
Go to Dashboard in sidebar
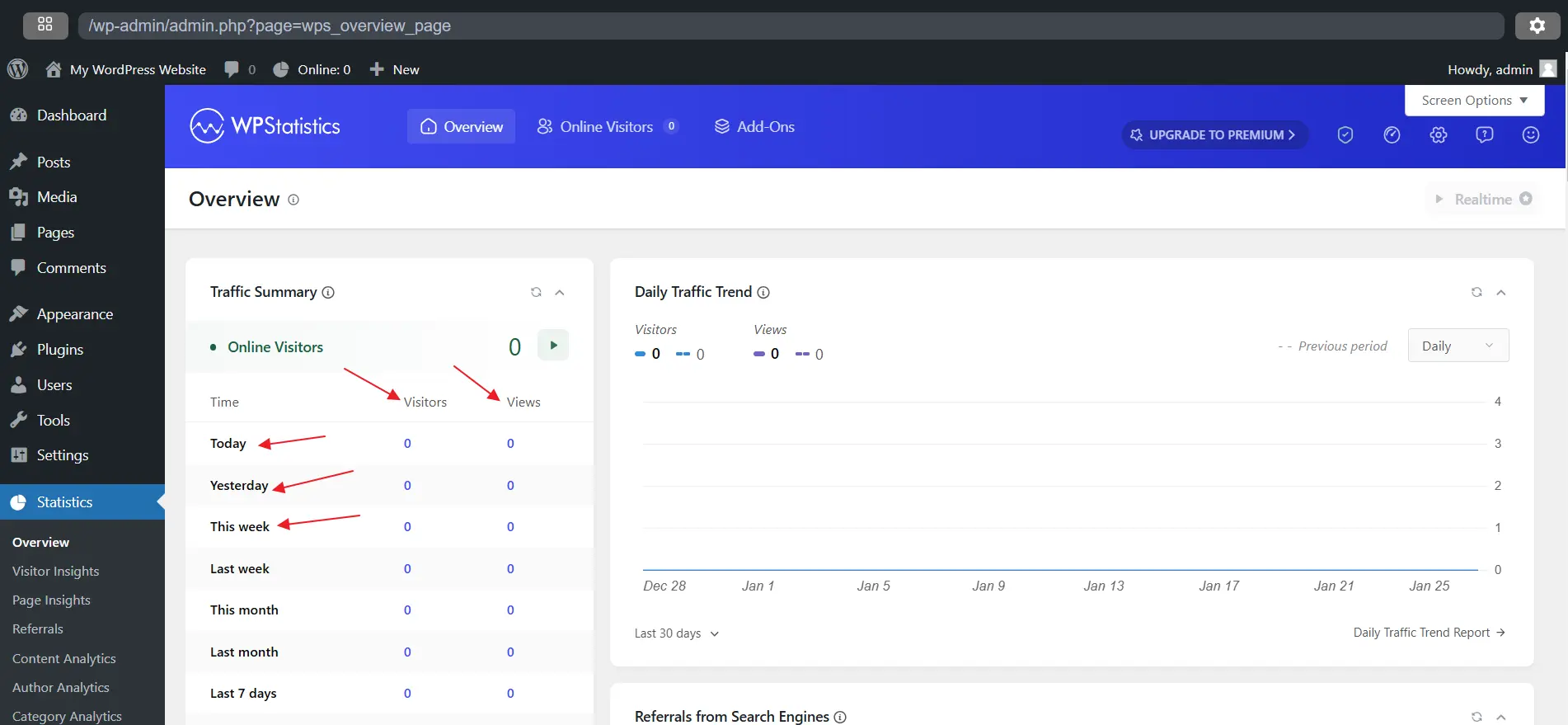pyautogui.click(x=82, y=115)
